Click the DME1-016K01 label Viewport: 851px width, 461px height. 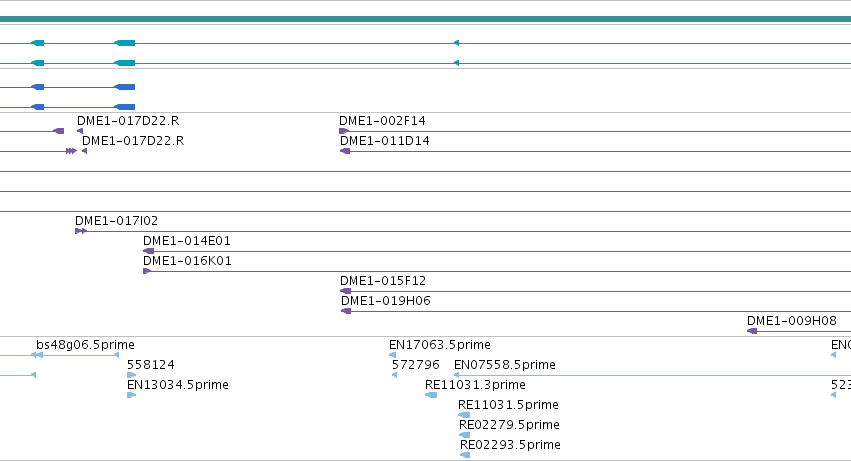(187, 261)
